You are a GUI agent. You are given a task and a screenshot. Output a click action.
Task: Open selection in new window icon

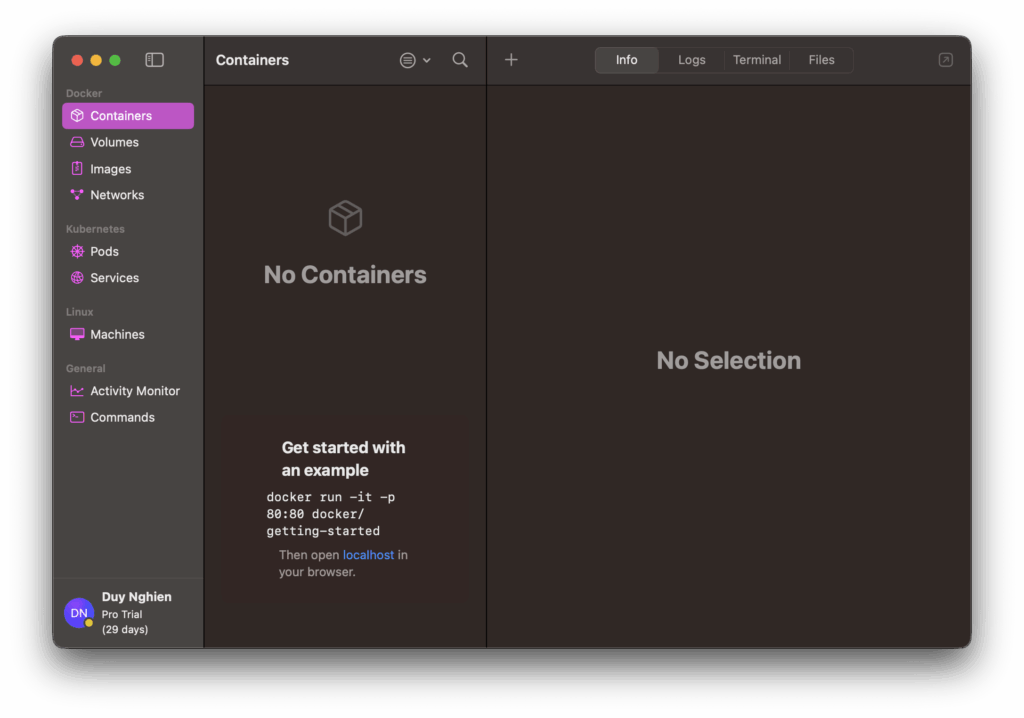click(945, 60)
